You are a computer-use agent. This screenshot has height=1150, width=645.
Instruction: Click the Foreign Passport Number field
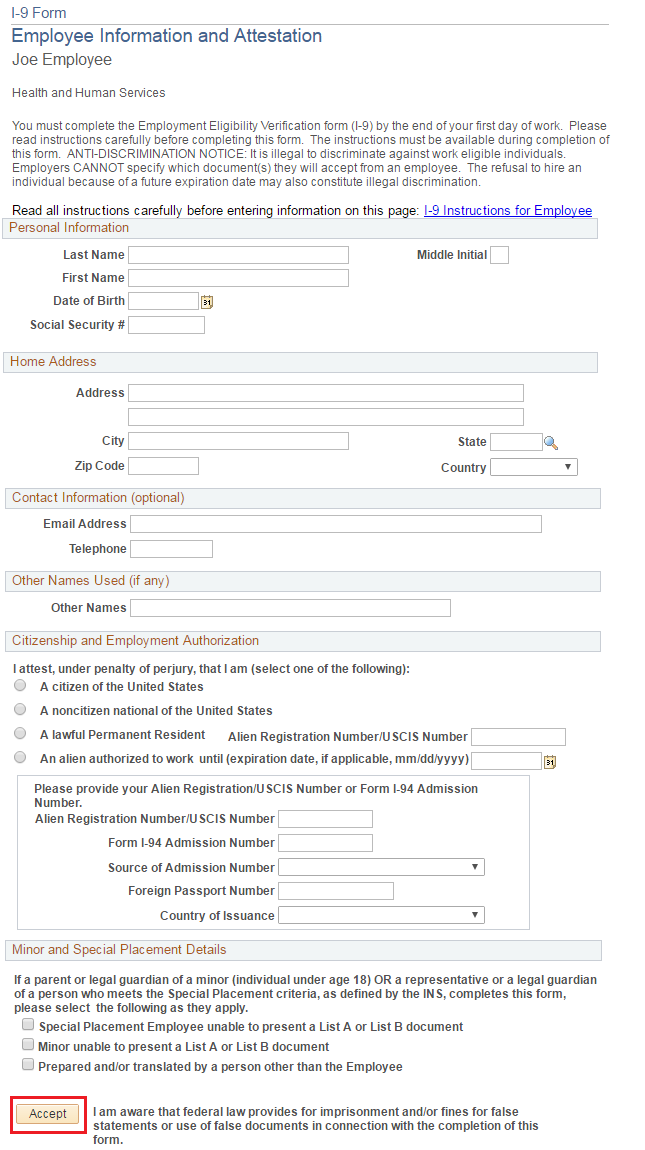coord(335,891)
